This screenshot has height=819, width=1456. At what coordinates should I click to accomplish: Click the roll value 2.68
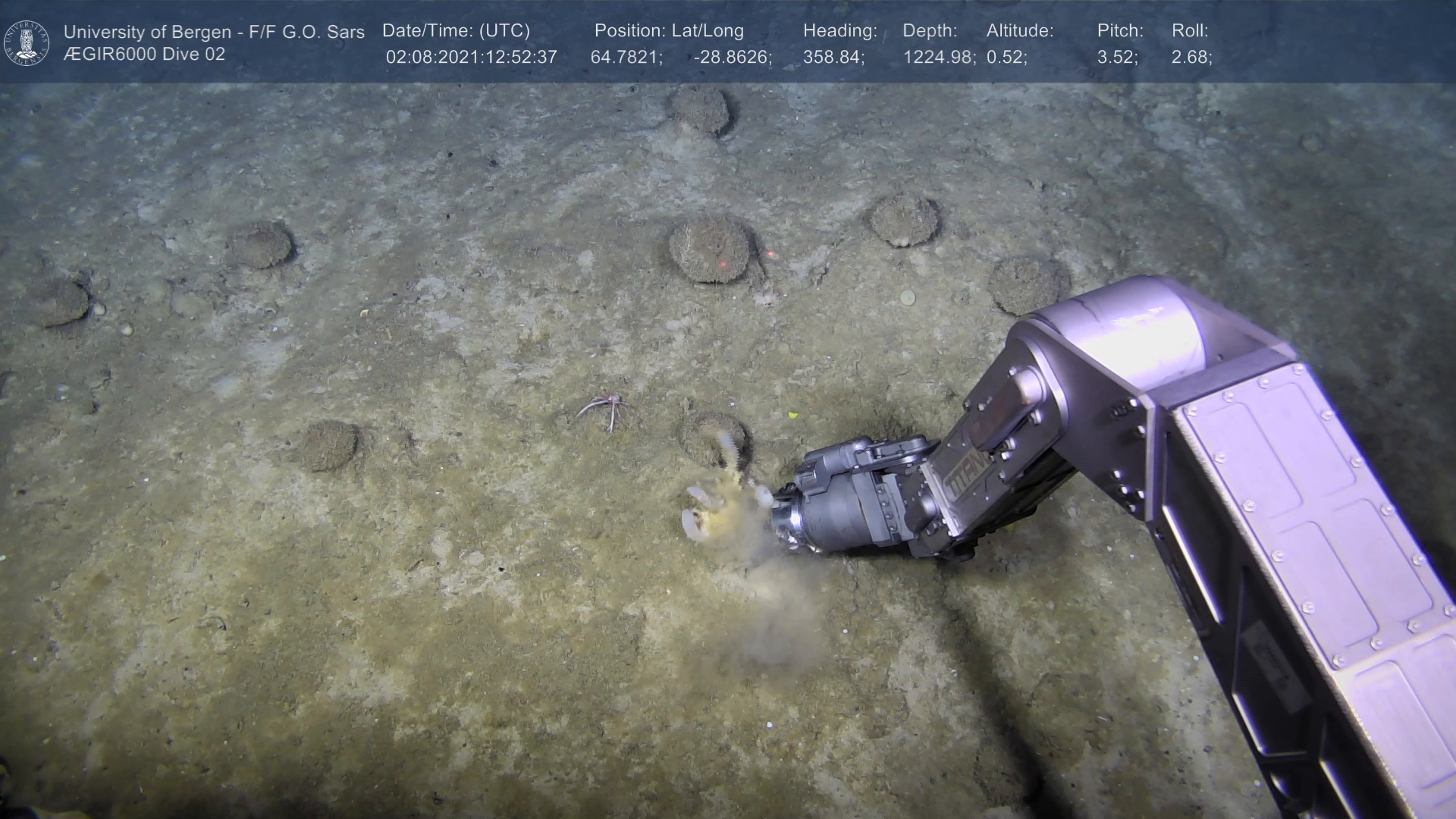1191,58
